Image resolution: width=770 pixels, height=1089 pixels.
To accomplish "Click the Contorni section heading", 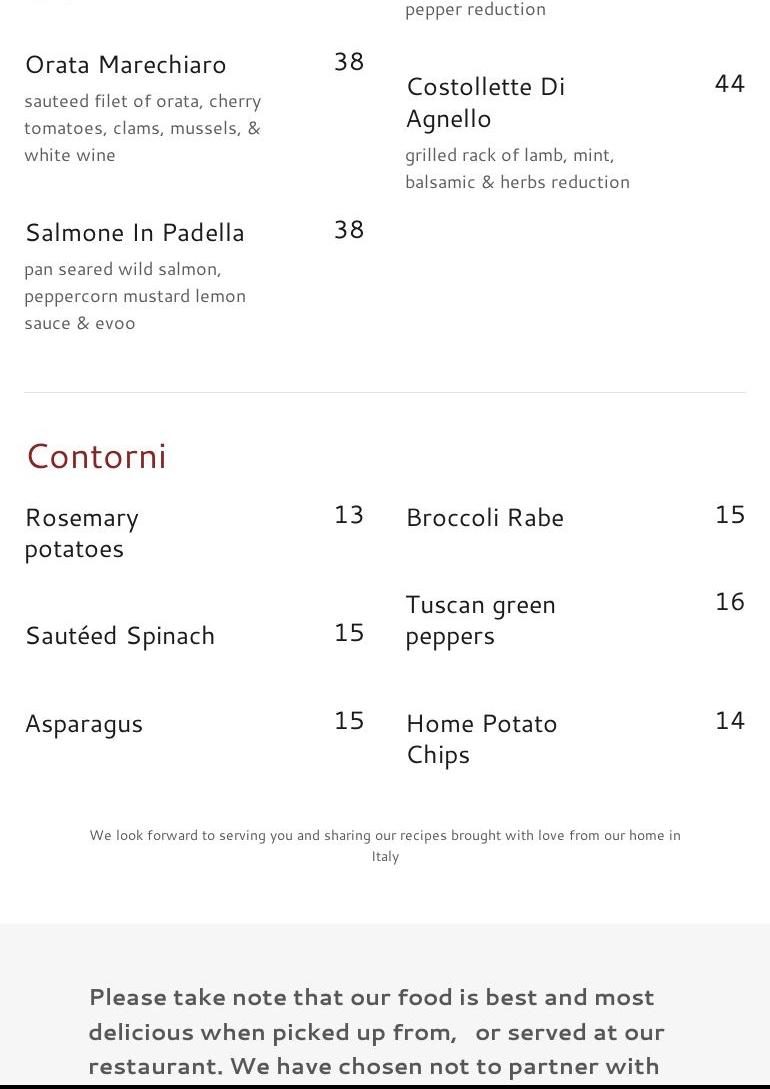I will pos(97,456).
